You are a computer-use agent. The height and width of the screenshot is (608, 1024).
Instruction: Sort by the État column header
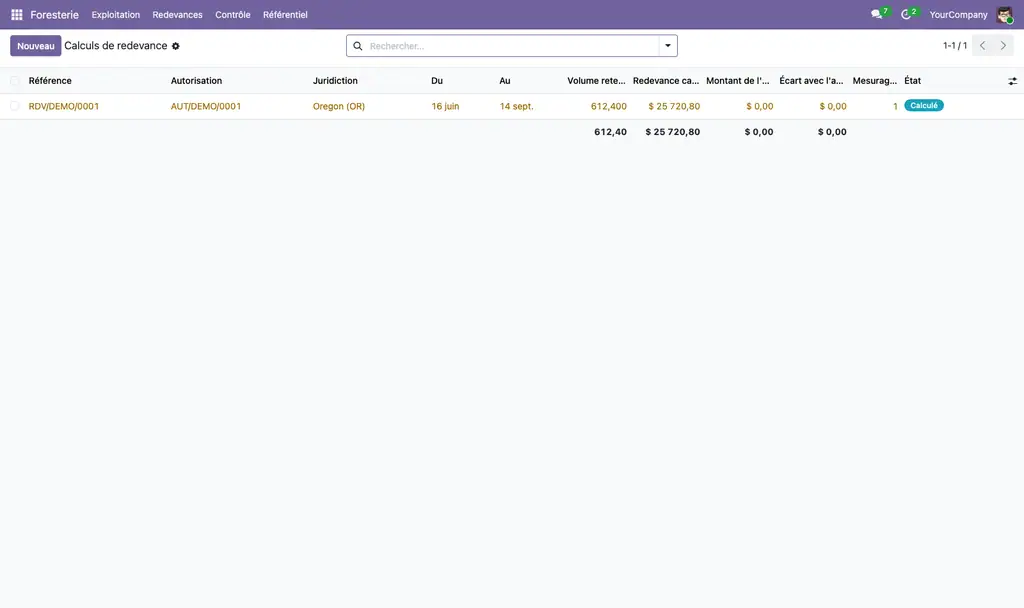click(912, 81)
